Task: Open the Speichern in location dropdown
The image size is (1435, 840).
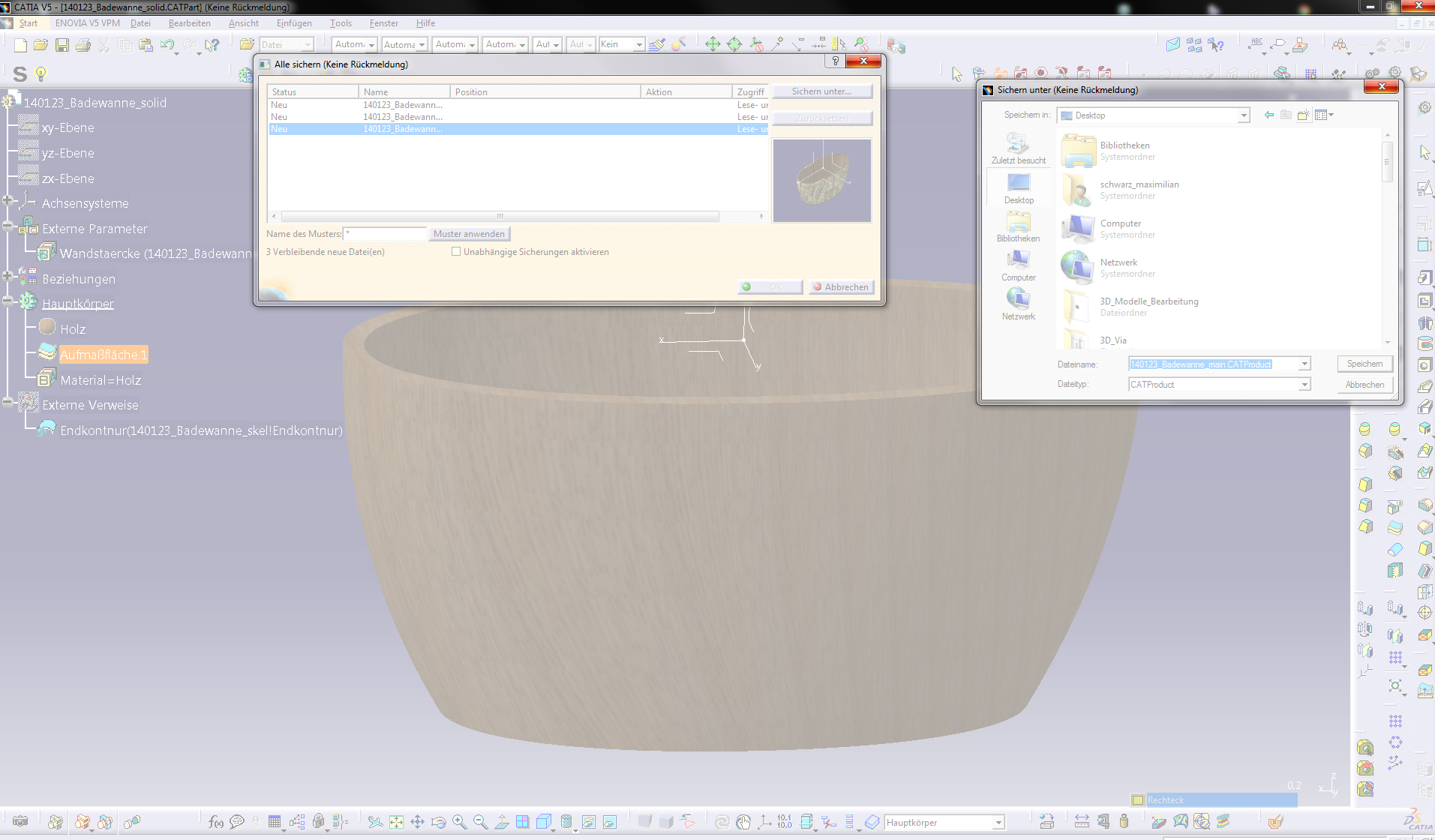Action: point(1244,115)
